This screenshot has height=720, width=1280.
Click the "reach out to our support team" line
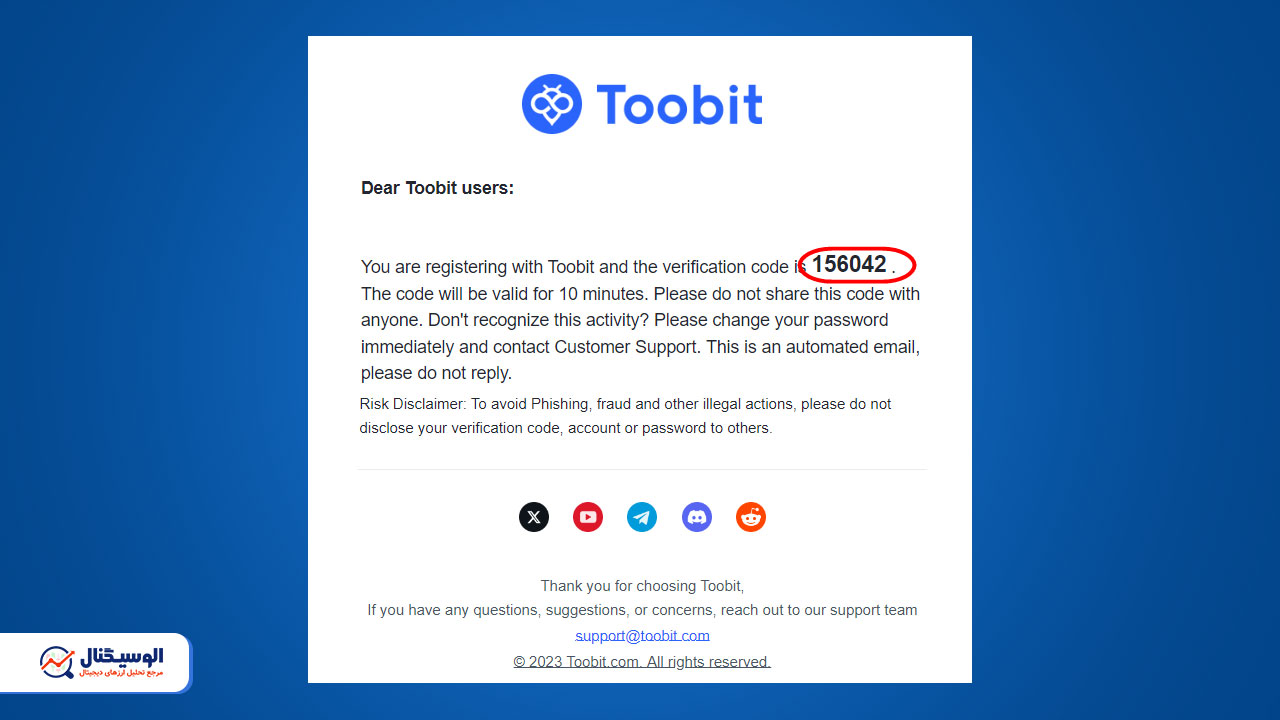642,610
